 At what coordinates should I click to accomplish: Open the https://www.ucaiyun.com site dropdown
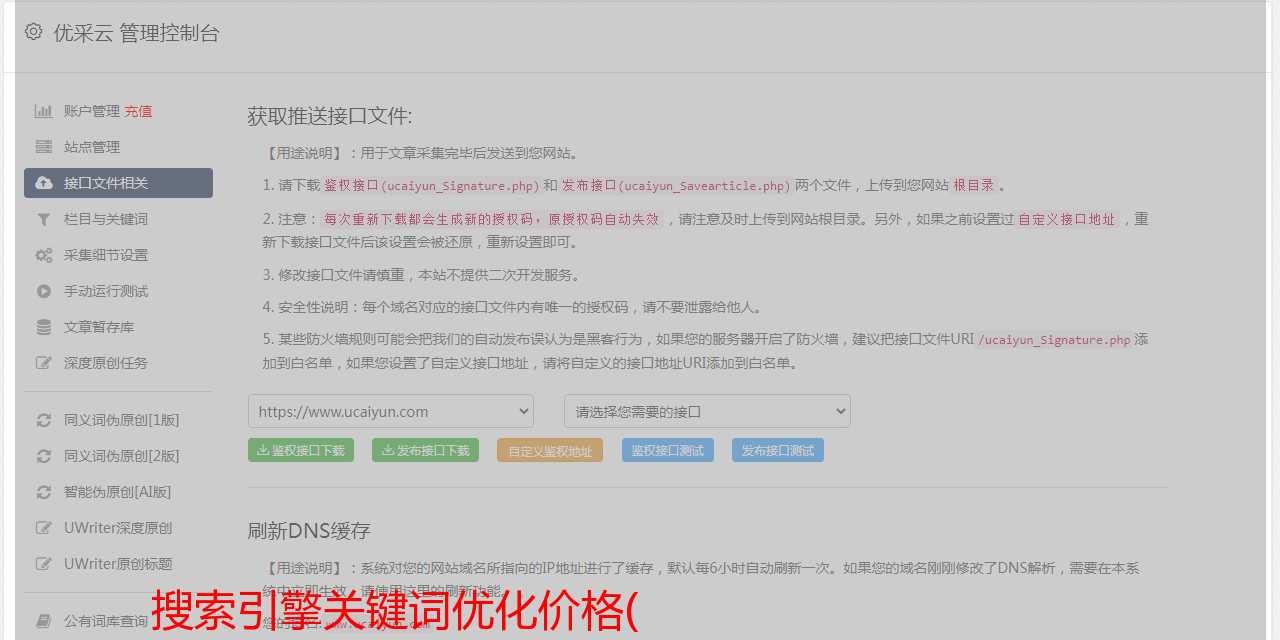(391, 411)
